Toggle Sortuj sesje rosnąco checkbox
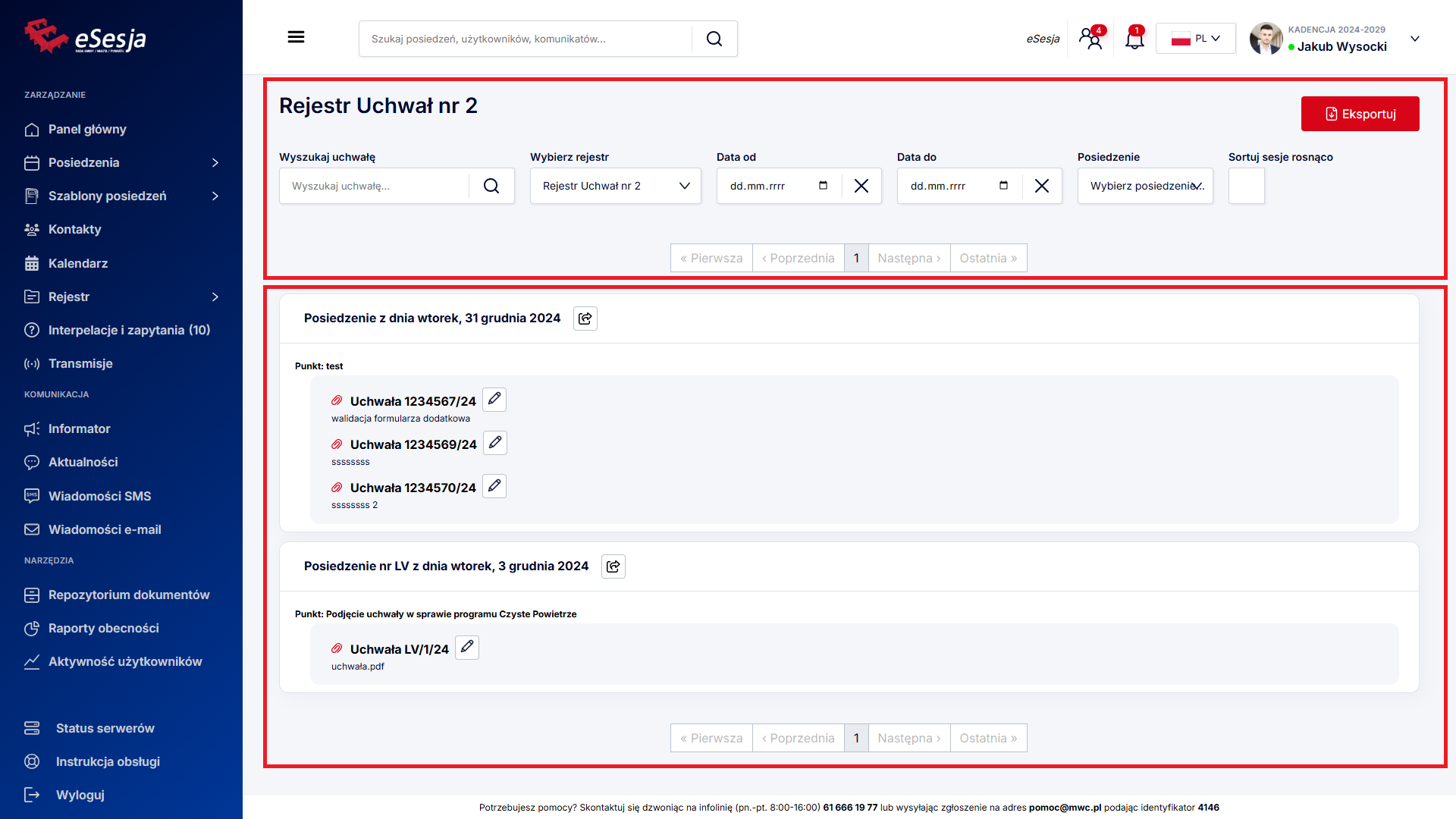This screenshot has height=819, width=1456. pos(1246,186)
